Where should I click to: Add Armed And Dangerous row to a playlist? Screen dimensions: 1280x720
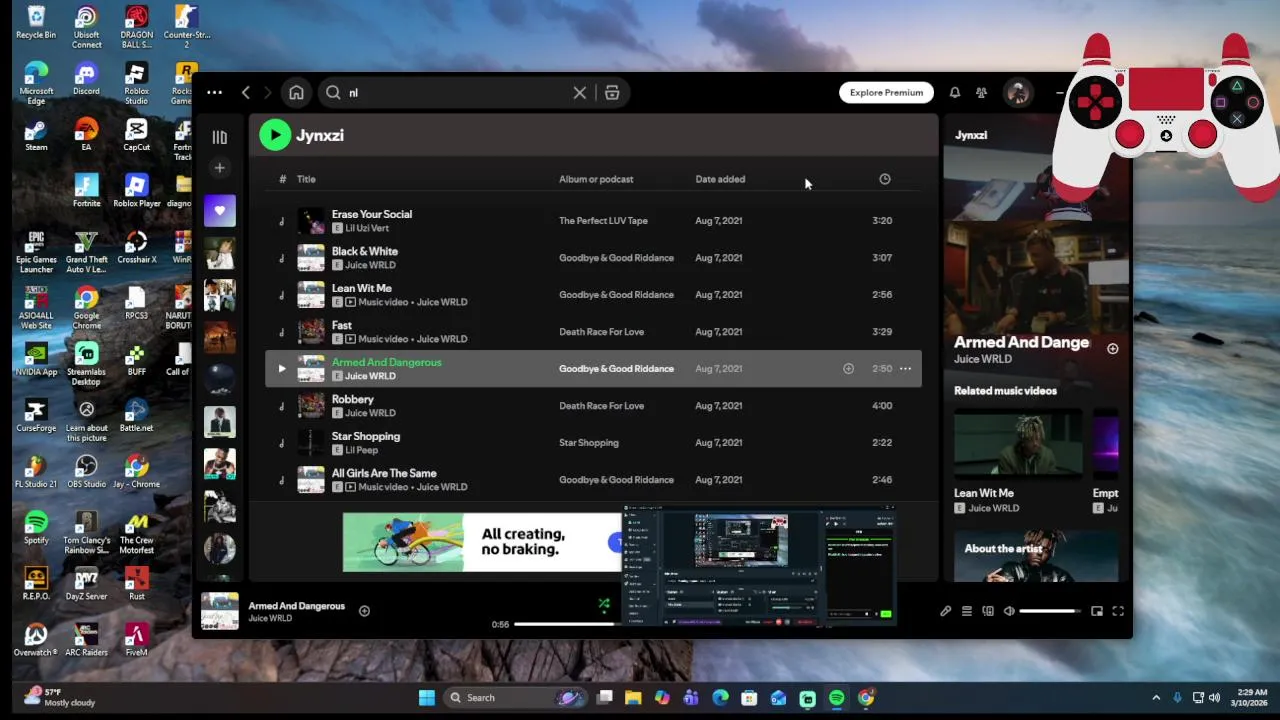coord(848,369)
